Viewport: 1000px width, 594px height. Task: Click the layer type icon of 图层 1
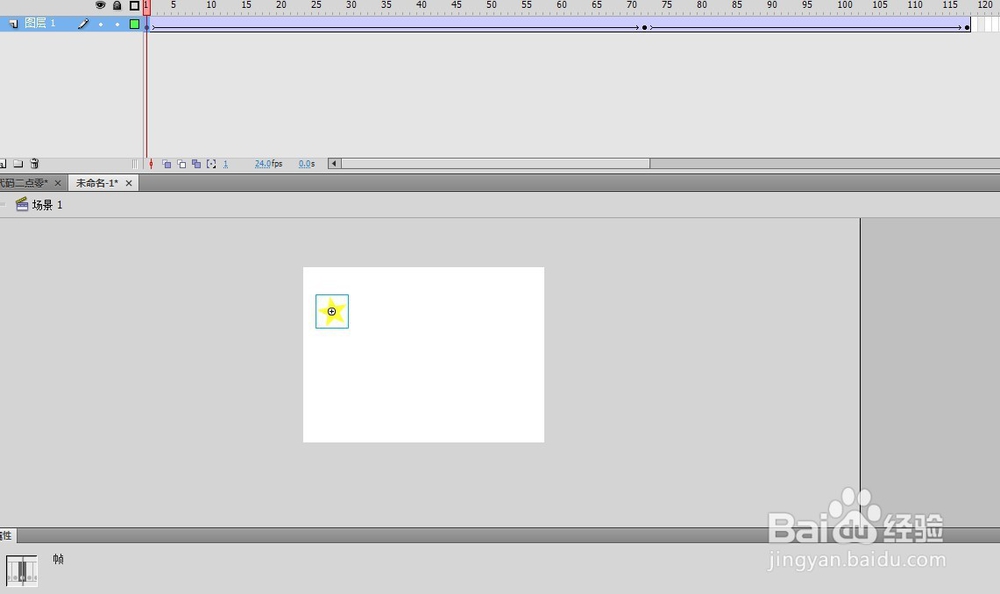coord(13,24)
